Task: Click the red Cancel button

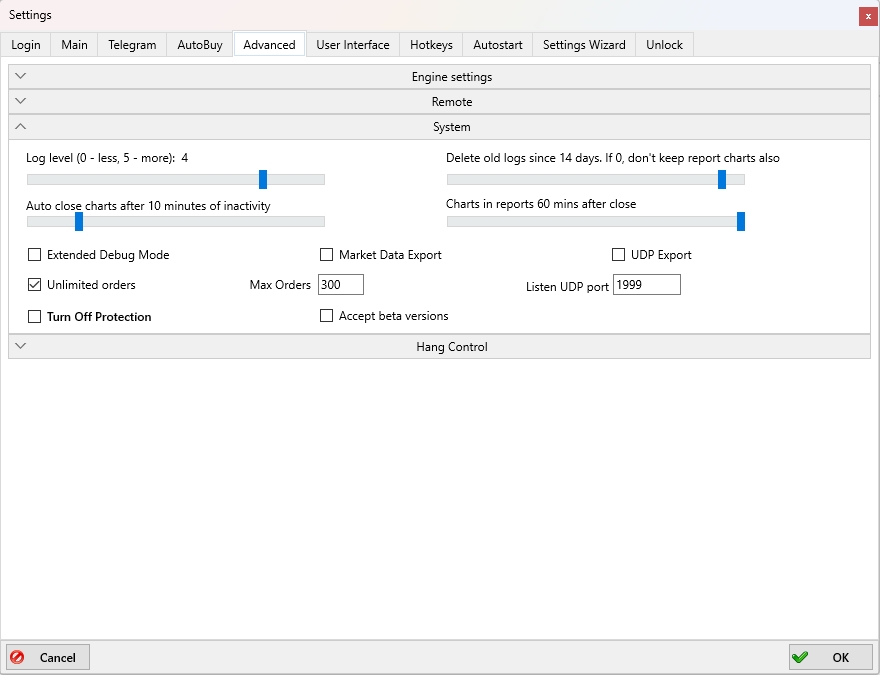Action: 47,657
